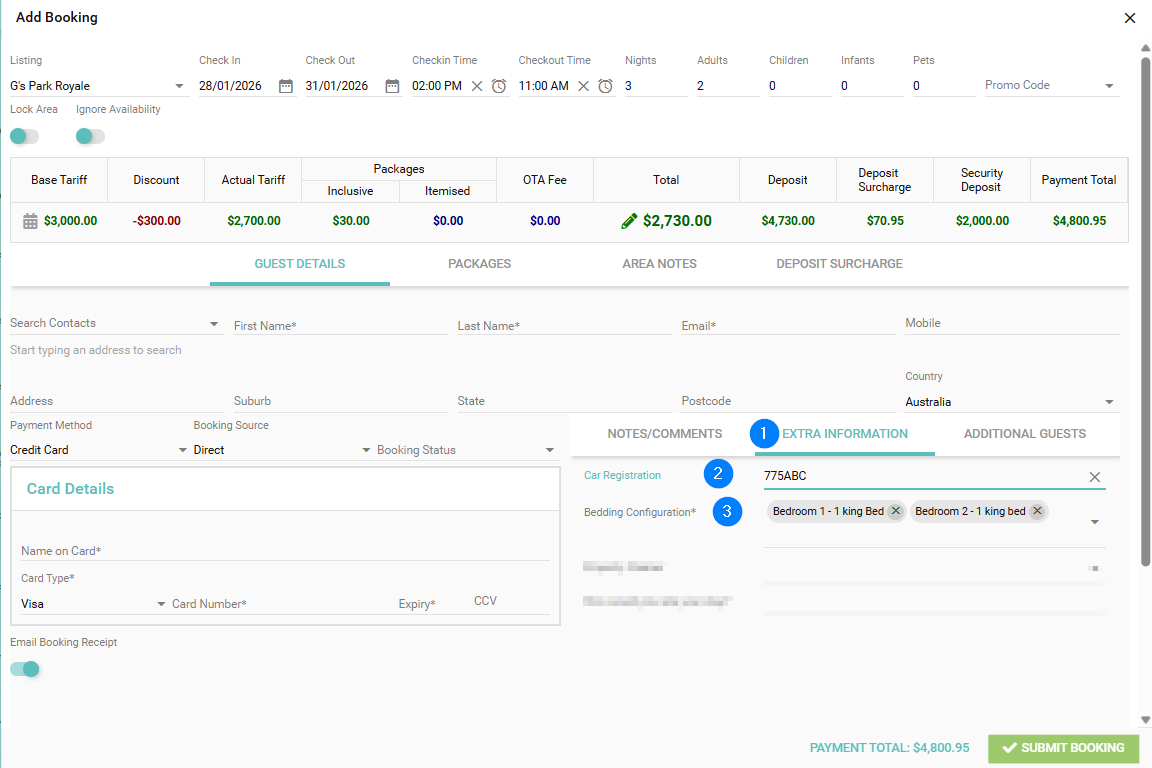The height and width of the screenshot is (768, 1152).
Task: Edit the Total with the pencil icon
Action: pyautogui.click(x=629, y=221)
